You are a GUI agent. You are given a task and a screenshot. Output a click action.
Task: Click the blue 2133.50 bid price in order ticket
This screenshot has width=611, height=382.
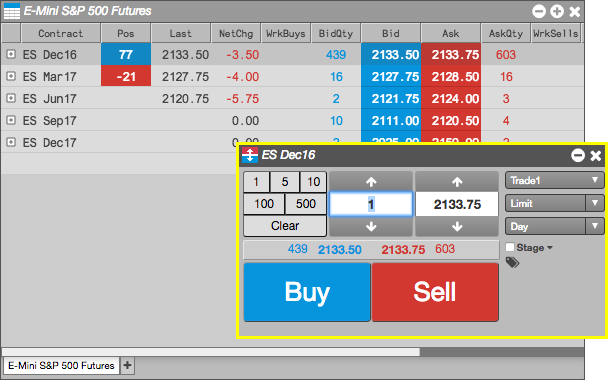click(x=340, y=249)
